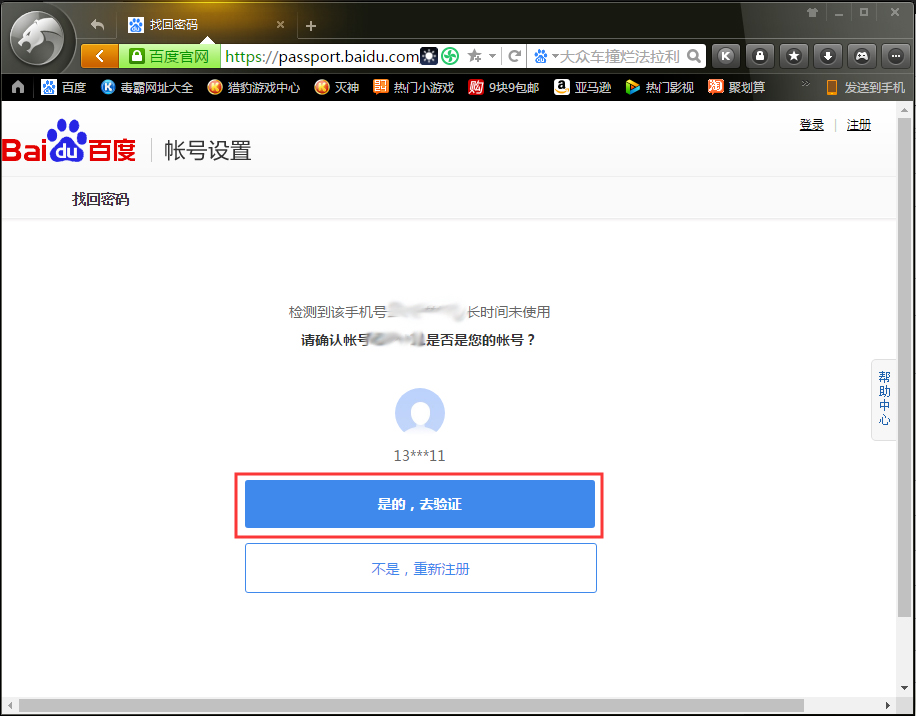The image size is (916, 716).
Task: Click the 不是，重新注册 button
Action: 420,567
